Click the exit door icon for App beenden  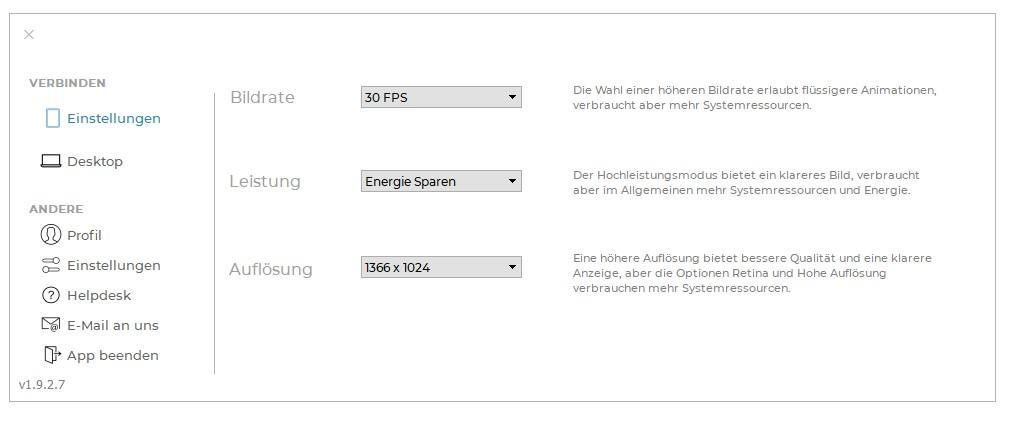pyautogui.click(x=52, y=355)
